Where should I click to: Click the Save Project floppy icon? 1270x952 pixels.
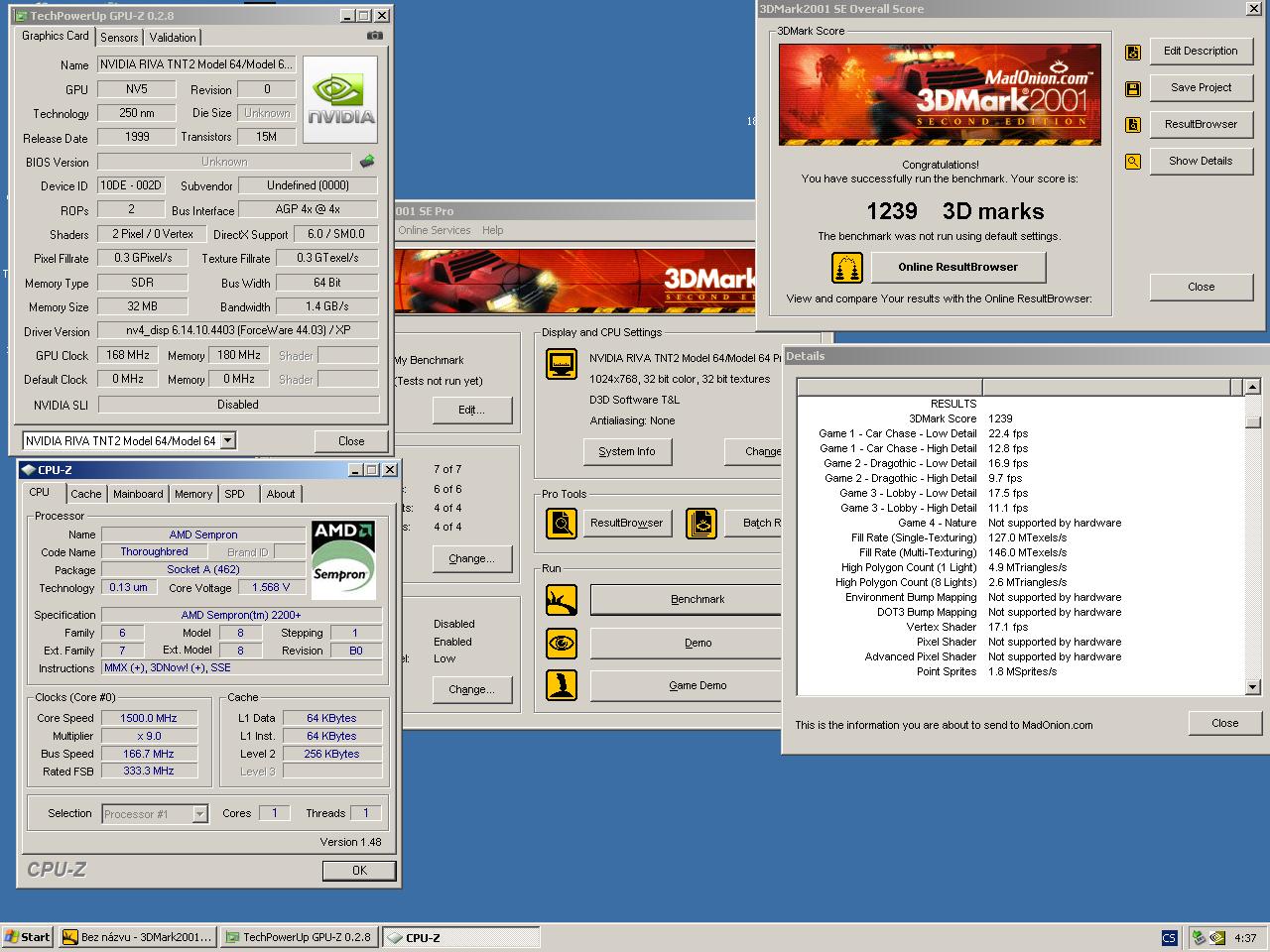[x=1133, y=89]
